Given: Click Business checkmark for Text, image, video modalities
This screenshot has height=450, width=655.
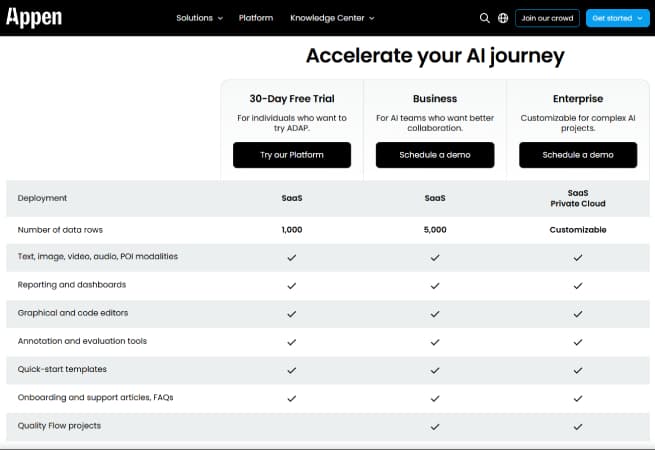Looking at the screenshot, I should pyautogui.click(x=435, y=257).
